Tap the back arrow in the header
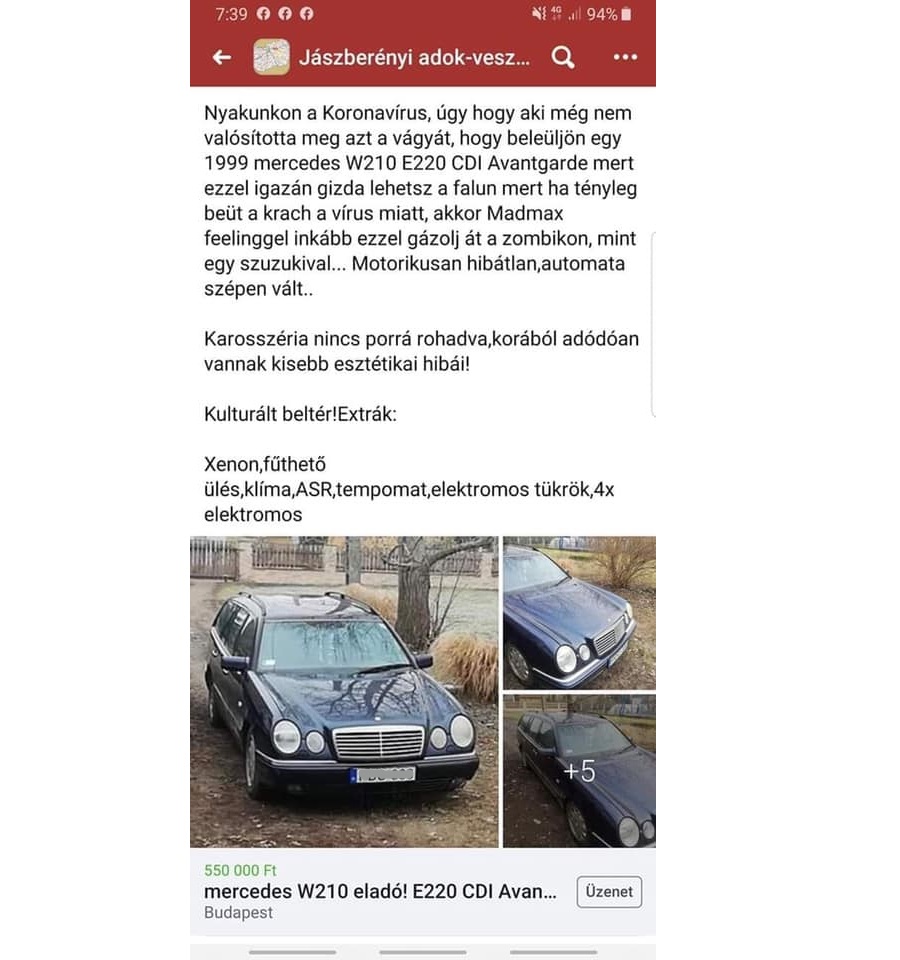Viewport: 900px width, 960px height. 222,58
